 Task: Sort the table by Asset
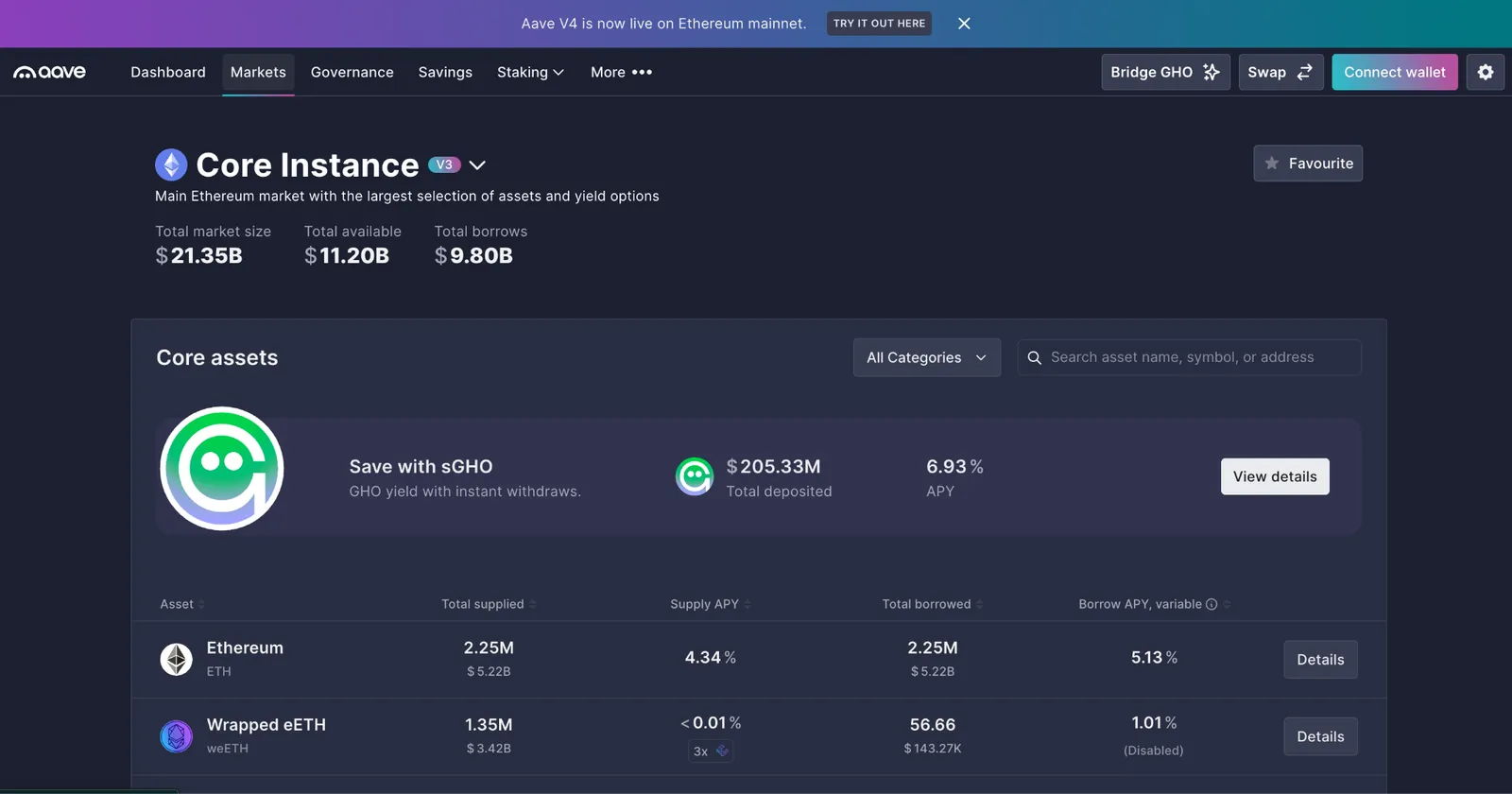[x=182, y=604]
